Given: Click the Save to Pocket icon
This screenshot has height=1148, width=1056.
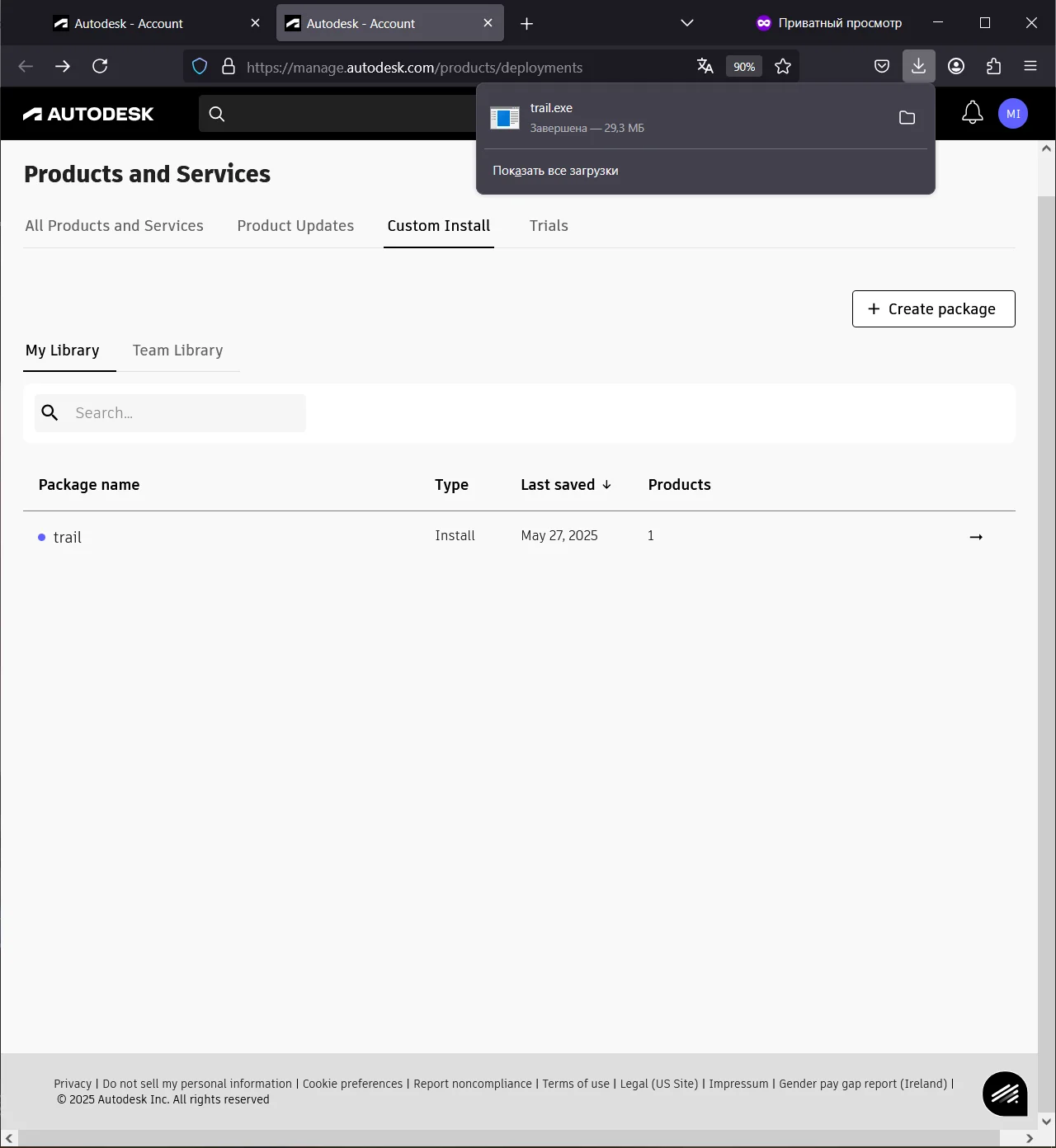Looking at the screenshot, I should click(x=881, y=67).
